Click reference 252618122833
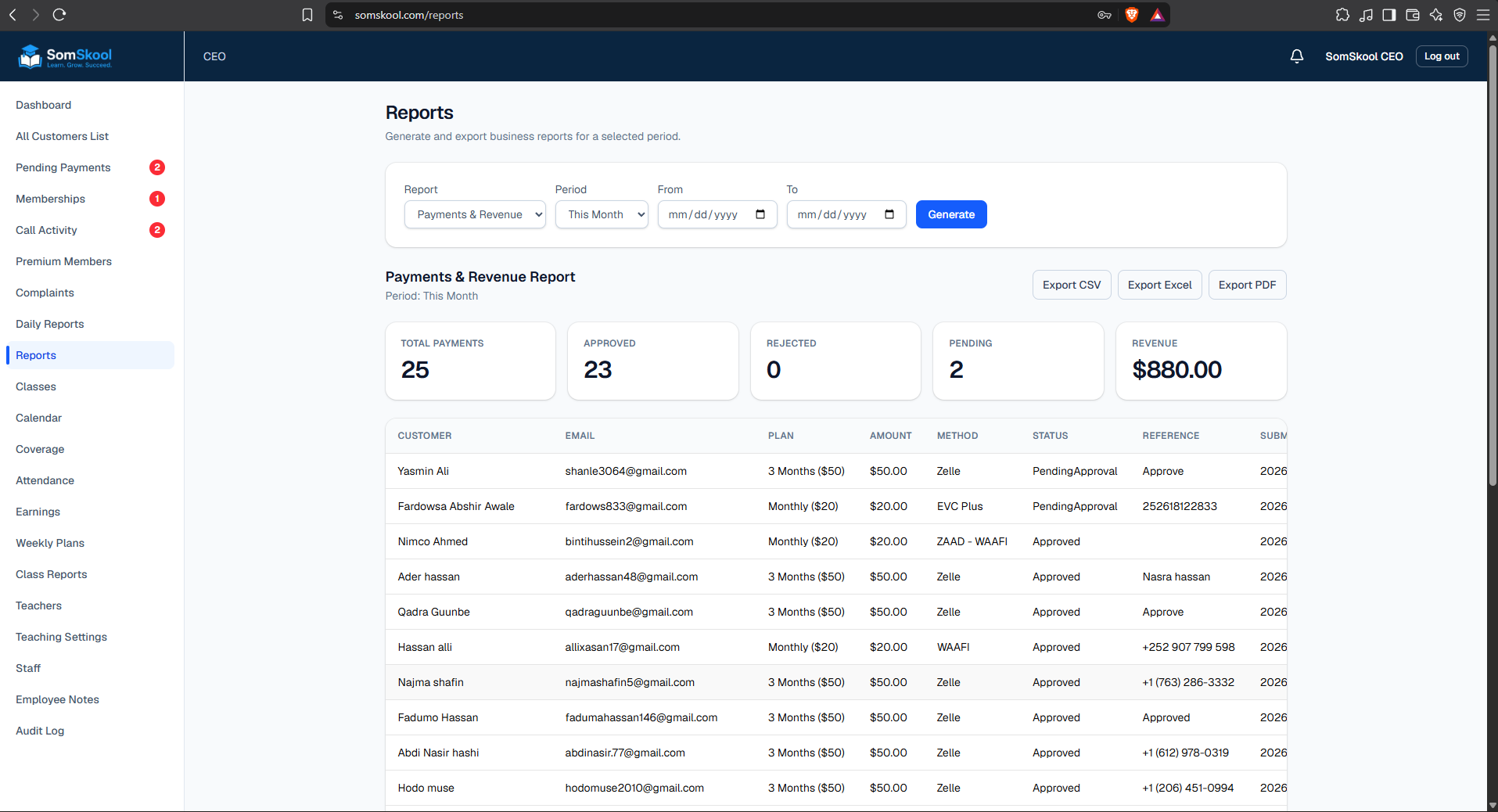The image size is (1498, 812). coord(1180,506)
